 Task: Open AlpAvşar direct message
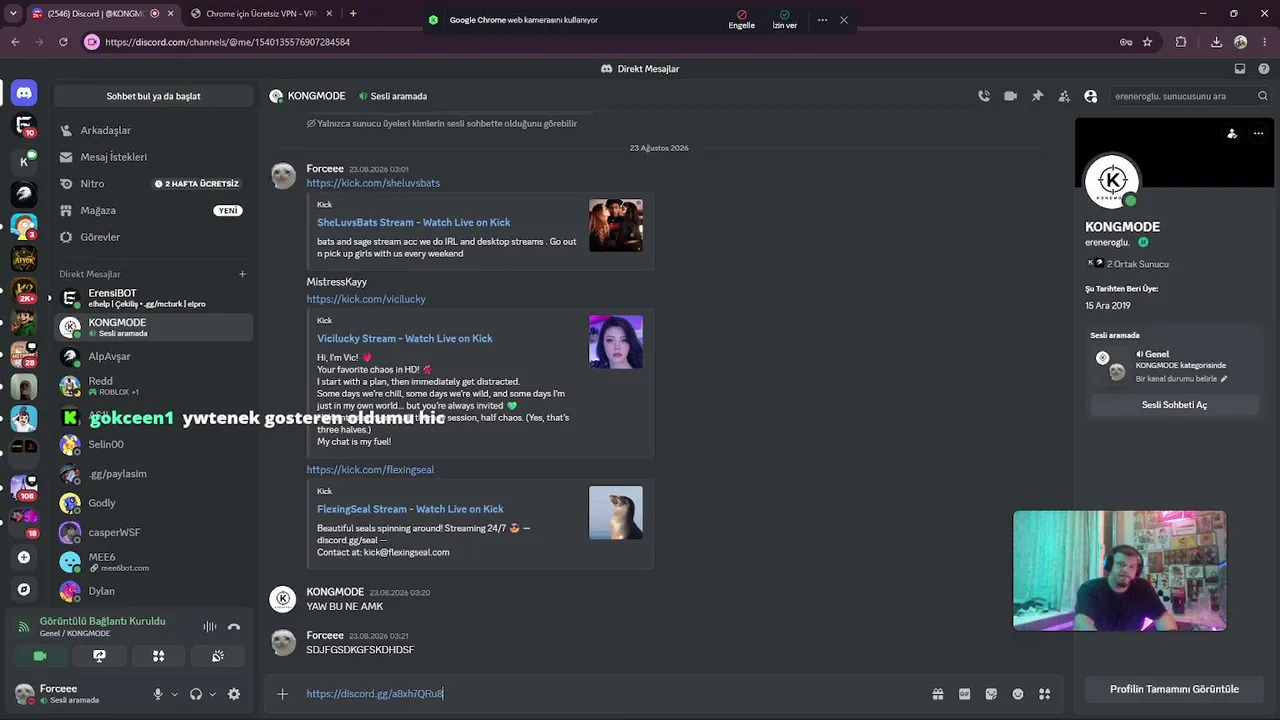coord(153,356)
